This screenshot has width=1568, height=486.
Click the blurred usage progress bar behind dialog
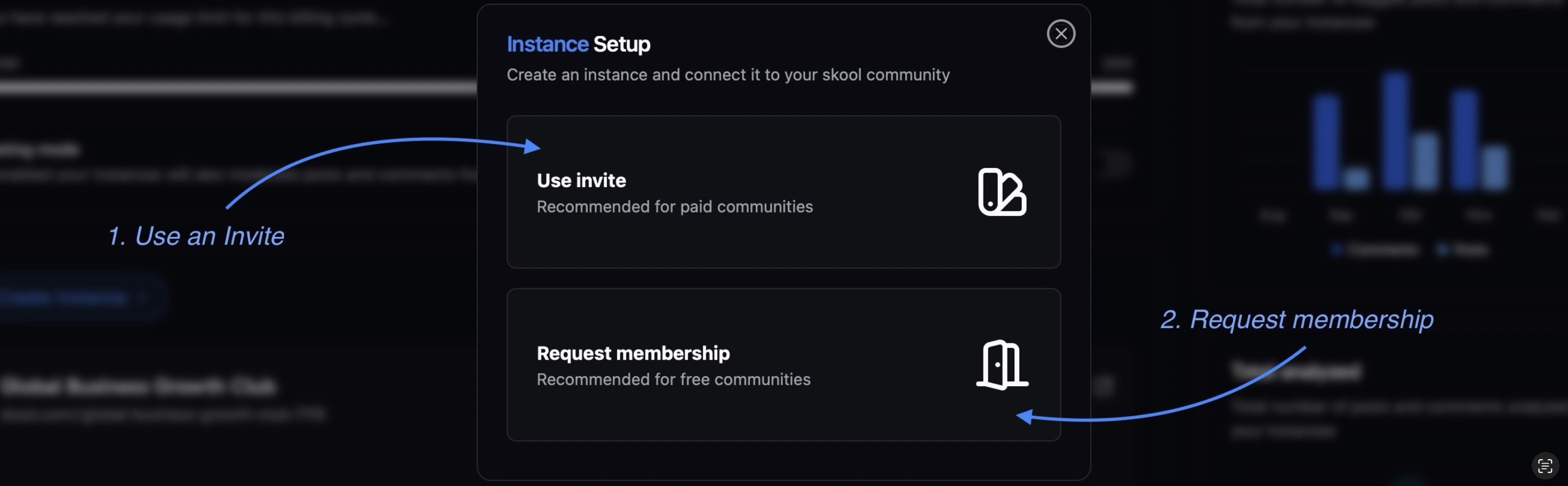pyautogui.click(x=237, y=87)
